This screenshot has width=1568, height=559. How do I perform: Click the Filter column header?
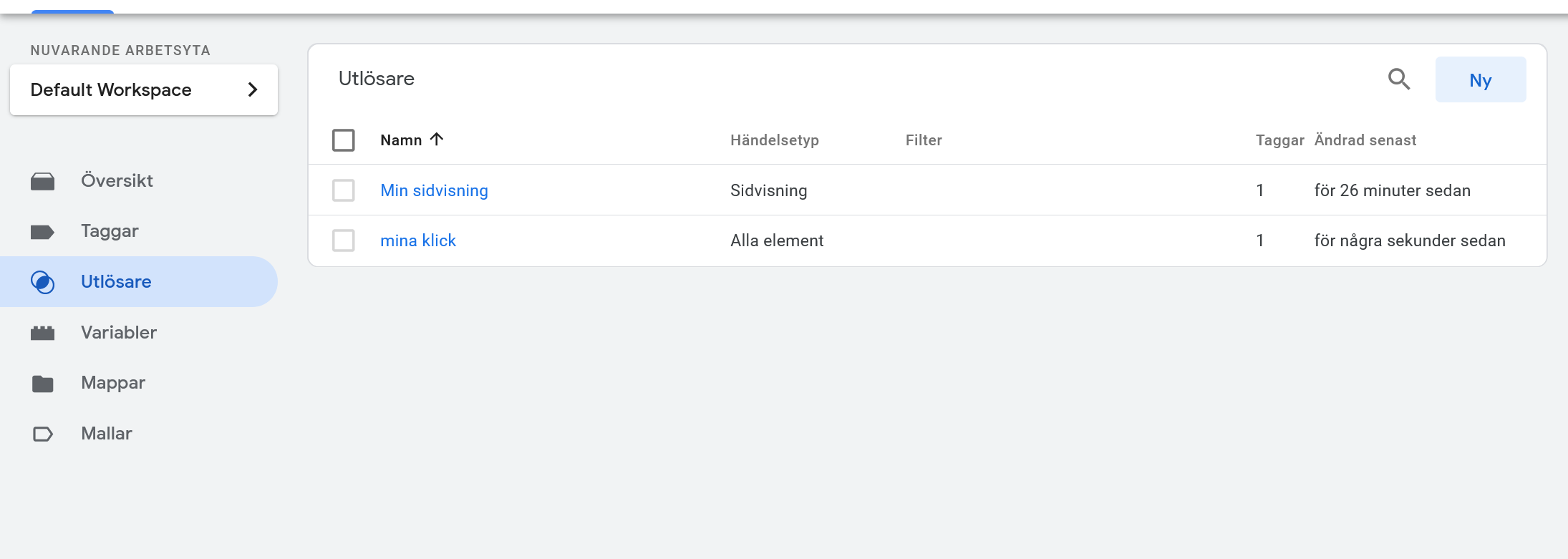point(924,140)
